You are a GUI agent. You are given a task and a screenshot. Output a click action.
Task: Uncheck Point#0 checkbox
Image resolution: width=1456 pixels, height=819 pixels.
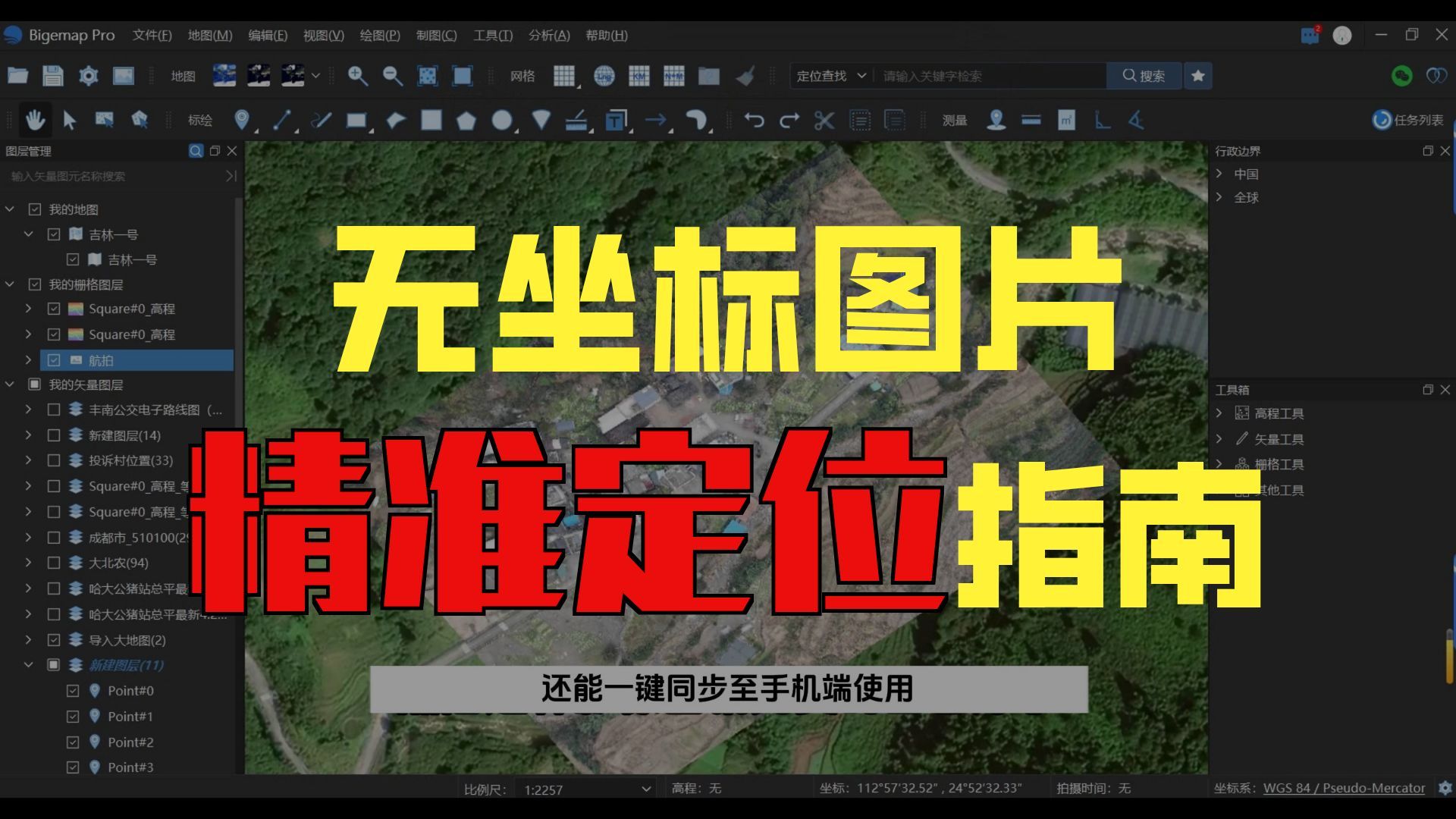tap(73, 691)
